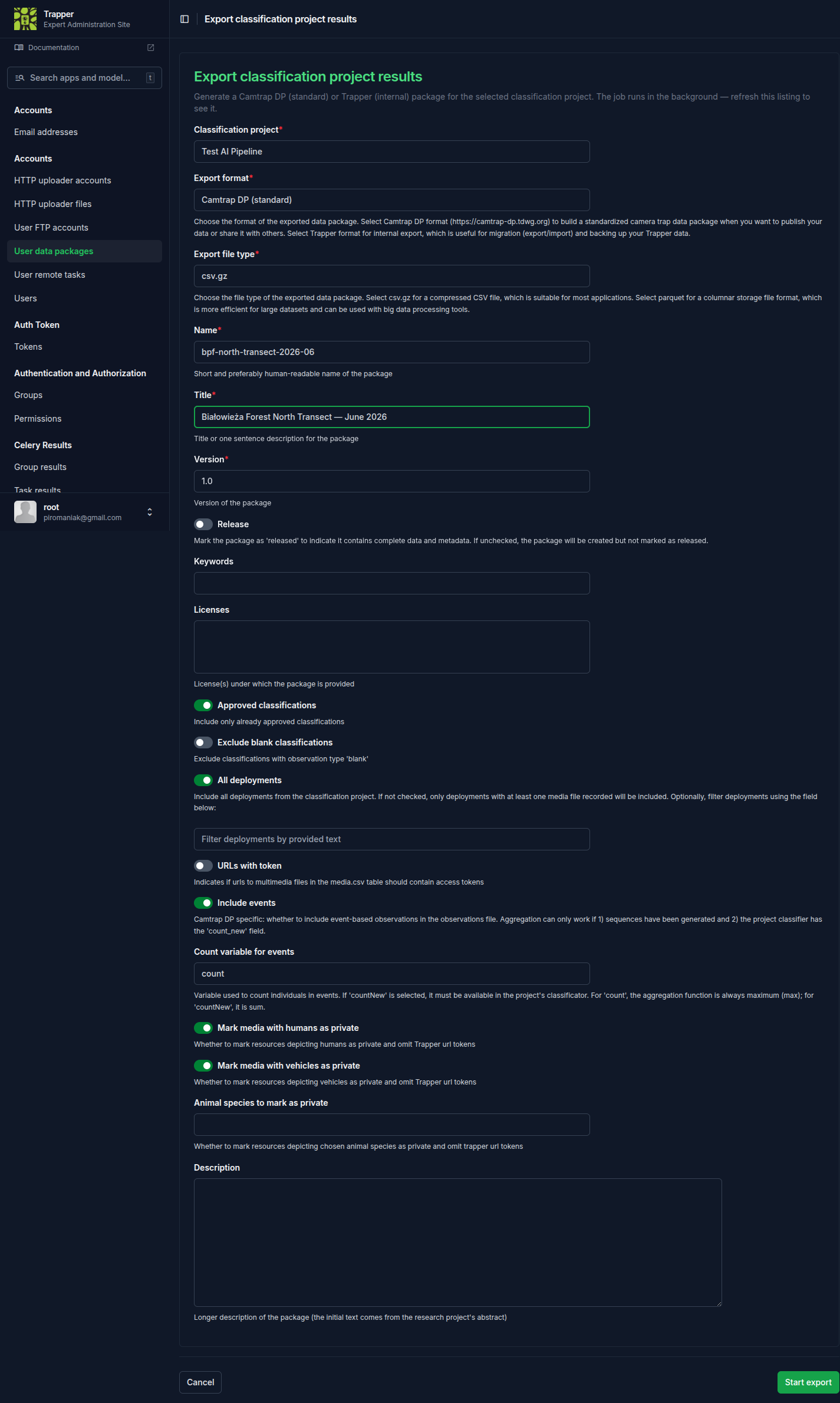
Task: Expand user menu via up-down chevron
Action: click(x=150, y=512)
